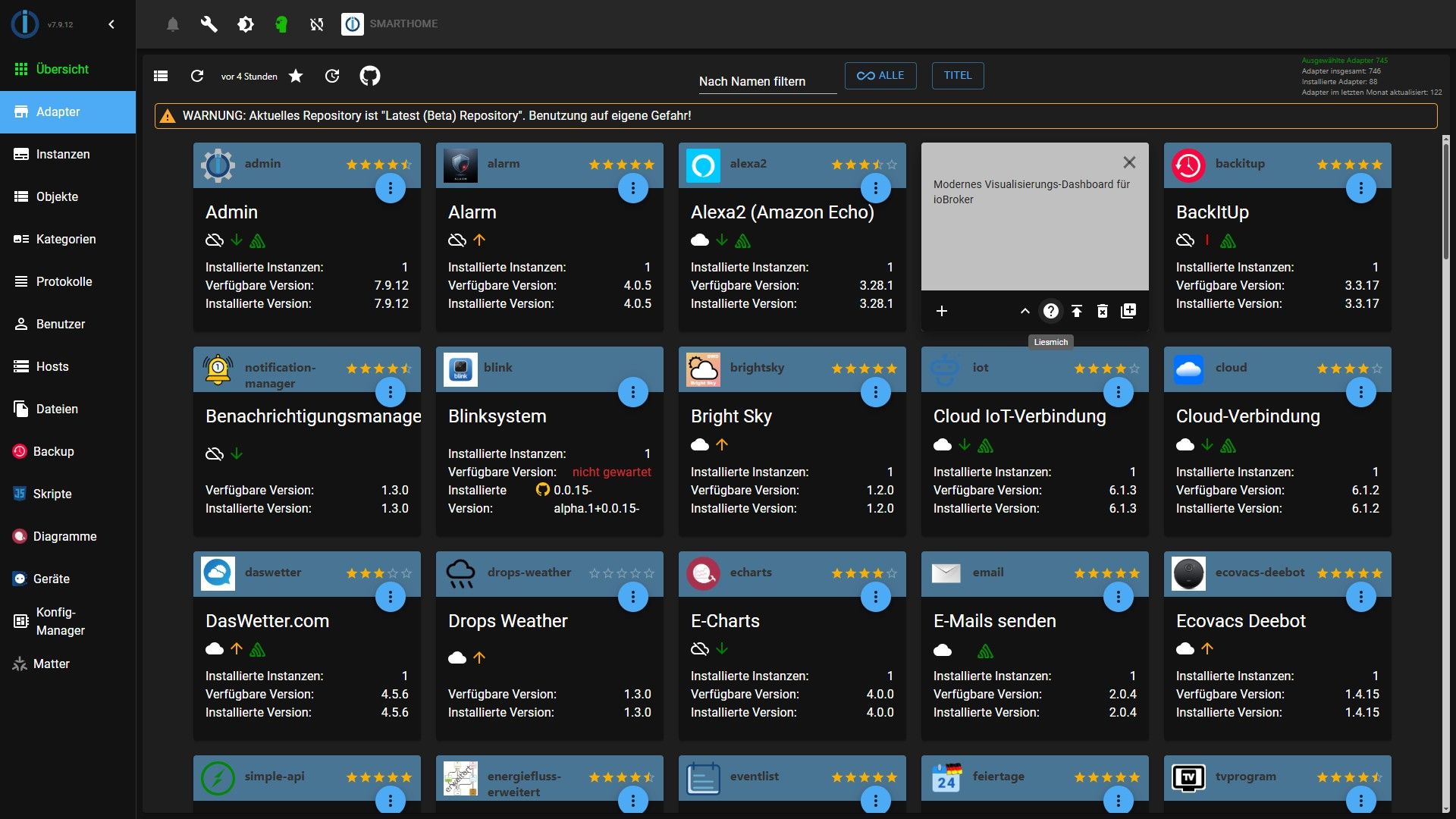Open the brightsky adapter options menu
This screenshot has height=819, width=1456.
[x=876, y=392]
